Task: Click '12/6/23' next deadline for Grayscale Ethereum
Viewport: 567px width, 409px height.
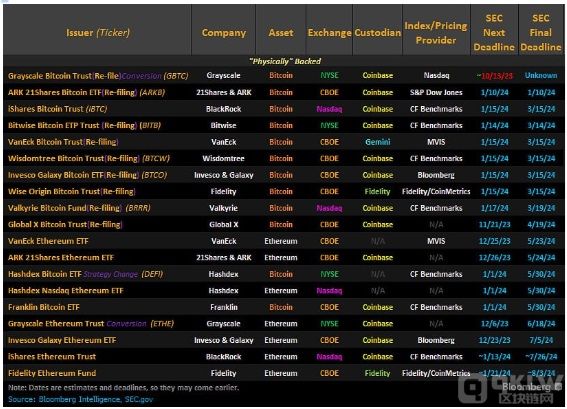Action: (494, 324)
